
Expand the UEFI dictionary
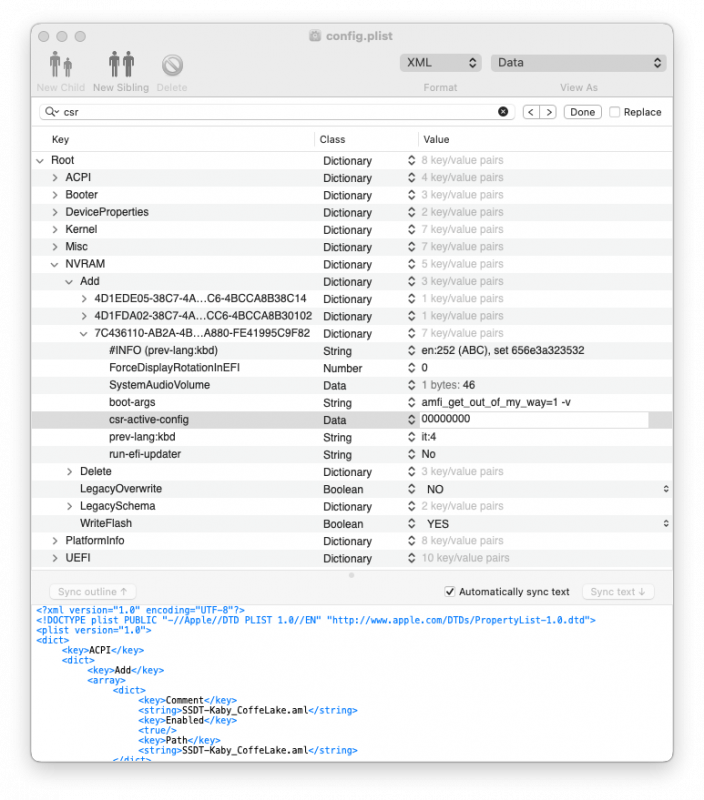[55, 559]
